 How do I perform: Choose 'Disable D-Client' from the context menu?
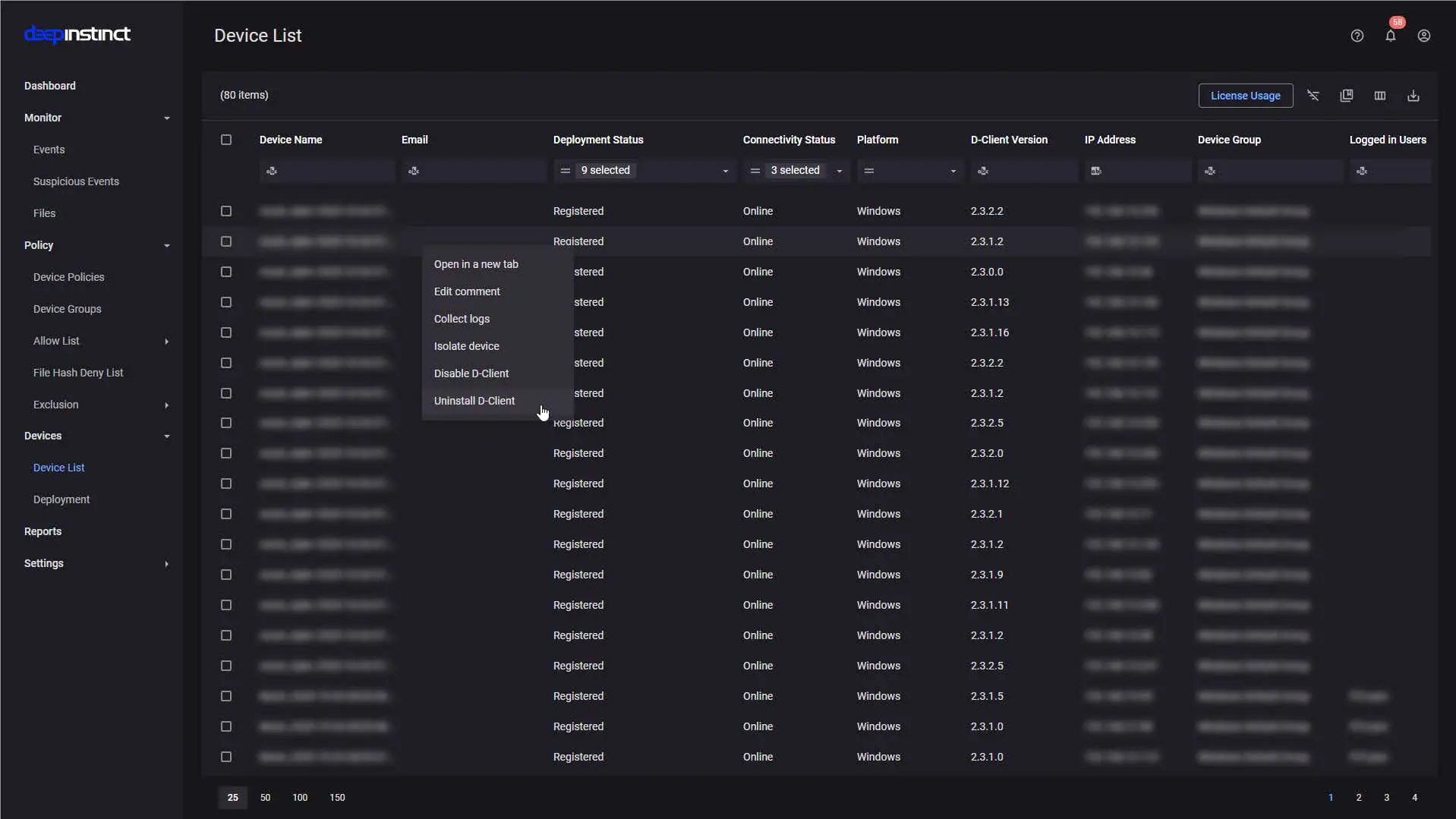498,373
